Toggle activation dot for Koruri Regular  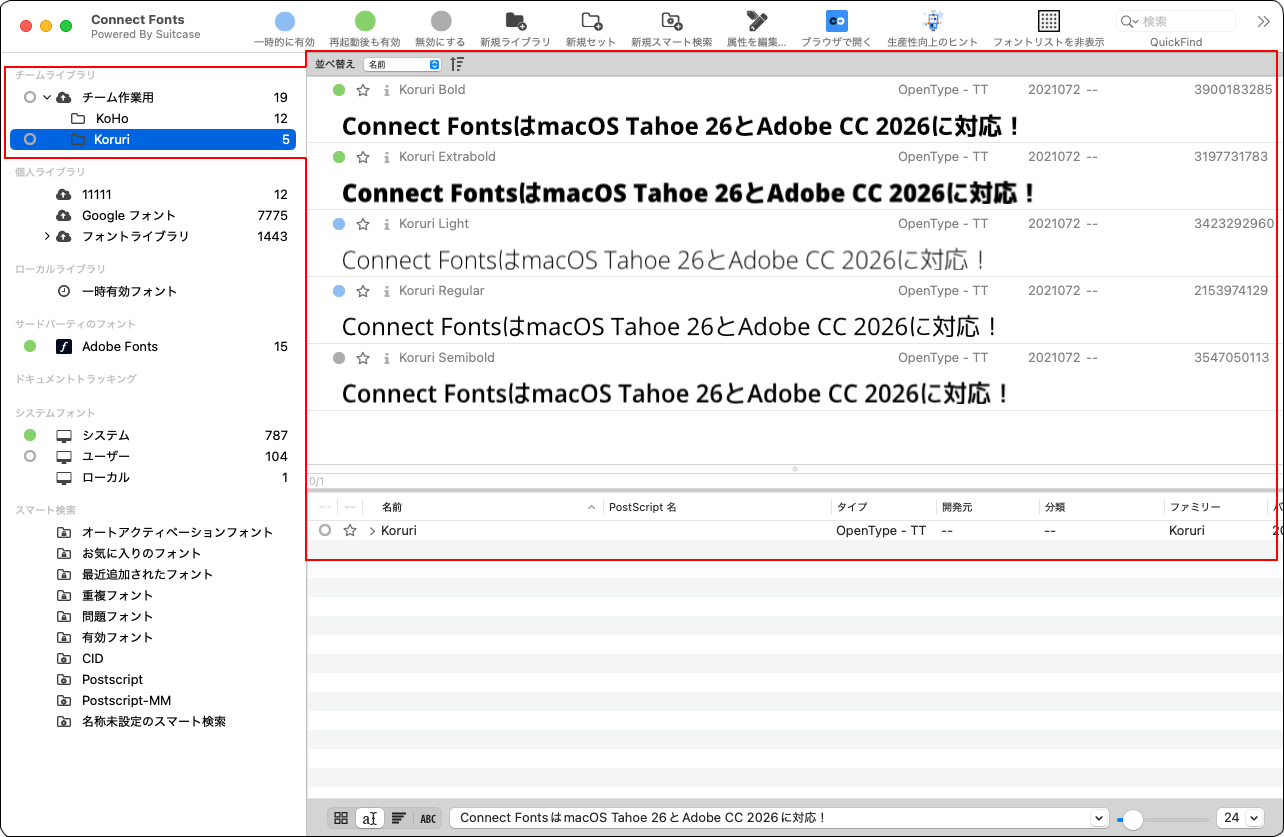pos(339,291)
